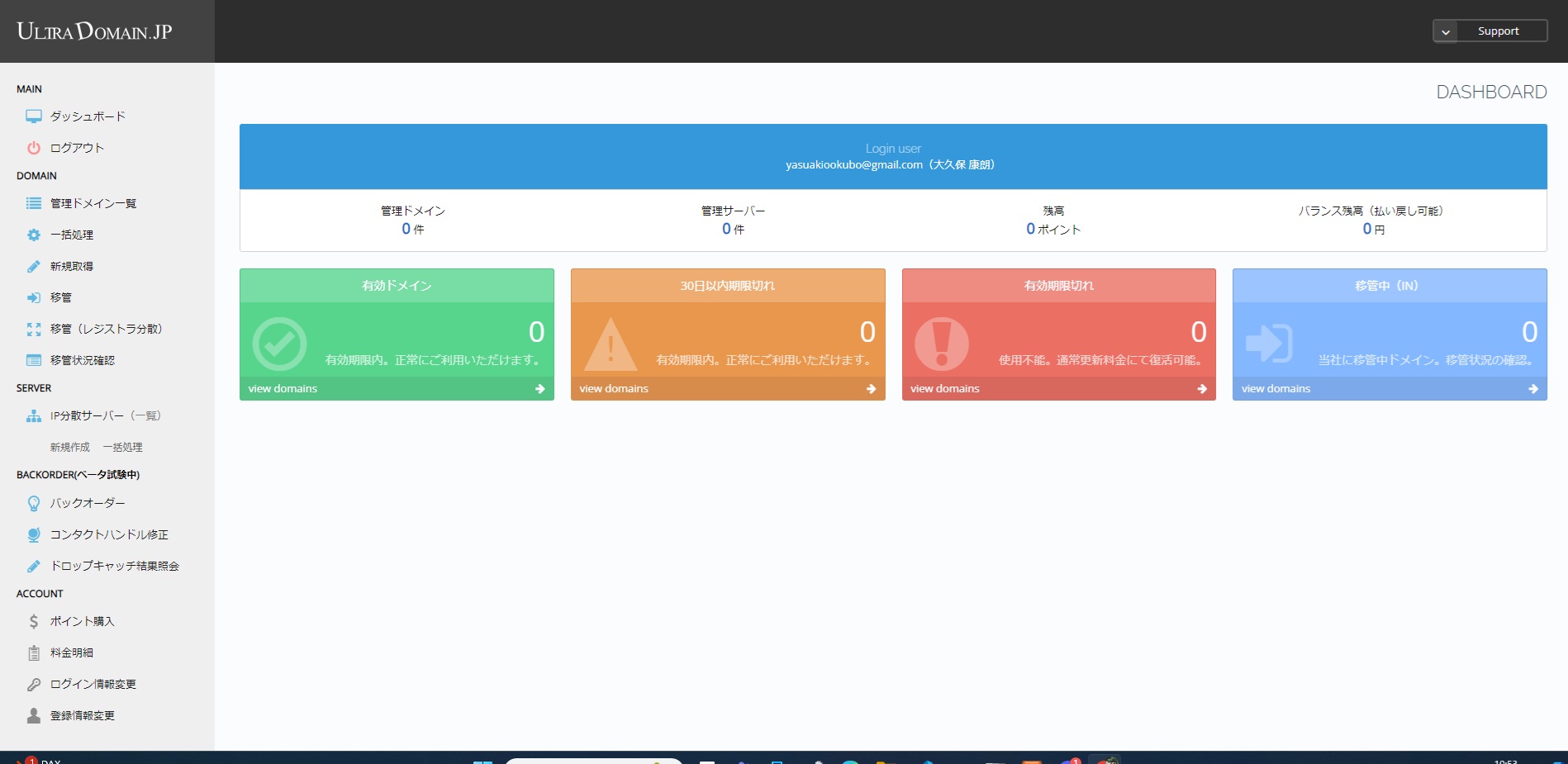The image size is (1568, 764).
Task: Click the red logout power icon
Action: 33,148
